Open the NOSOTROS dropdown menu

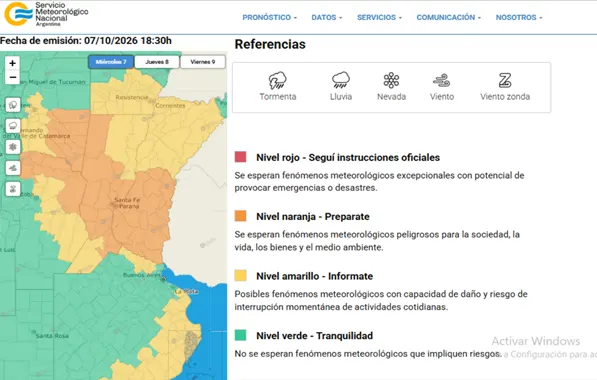coord(519,18)
